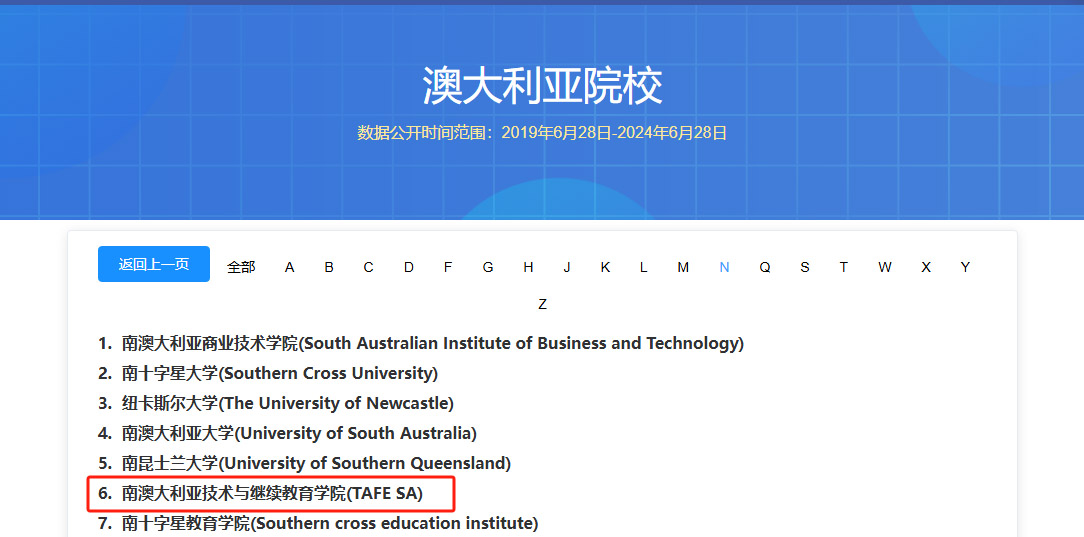Filter schools by letter H

[528, 267]
